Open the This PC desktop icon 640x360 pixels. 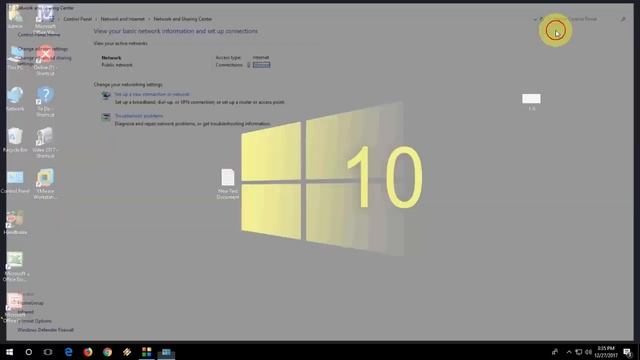coord(15,58)
